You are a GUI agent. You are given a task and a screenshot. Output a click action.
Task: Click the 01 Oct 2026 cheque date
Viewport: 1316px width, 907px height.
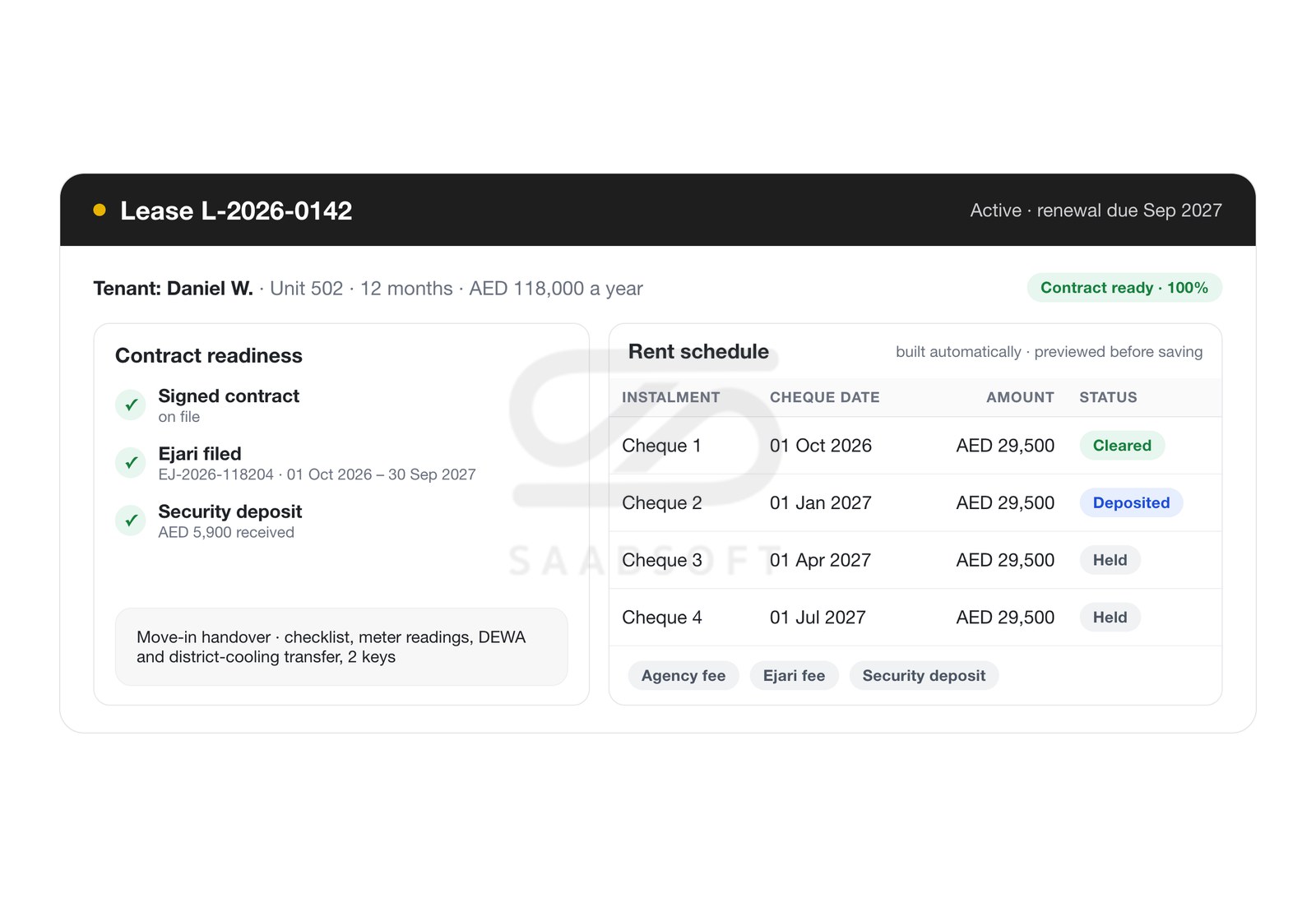click(x=820, y=446)
